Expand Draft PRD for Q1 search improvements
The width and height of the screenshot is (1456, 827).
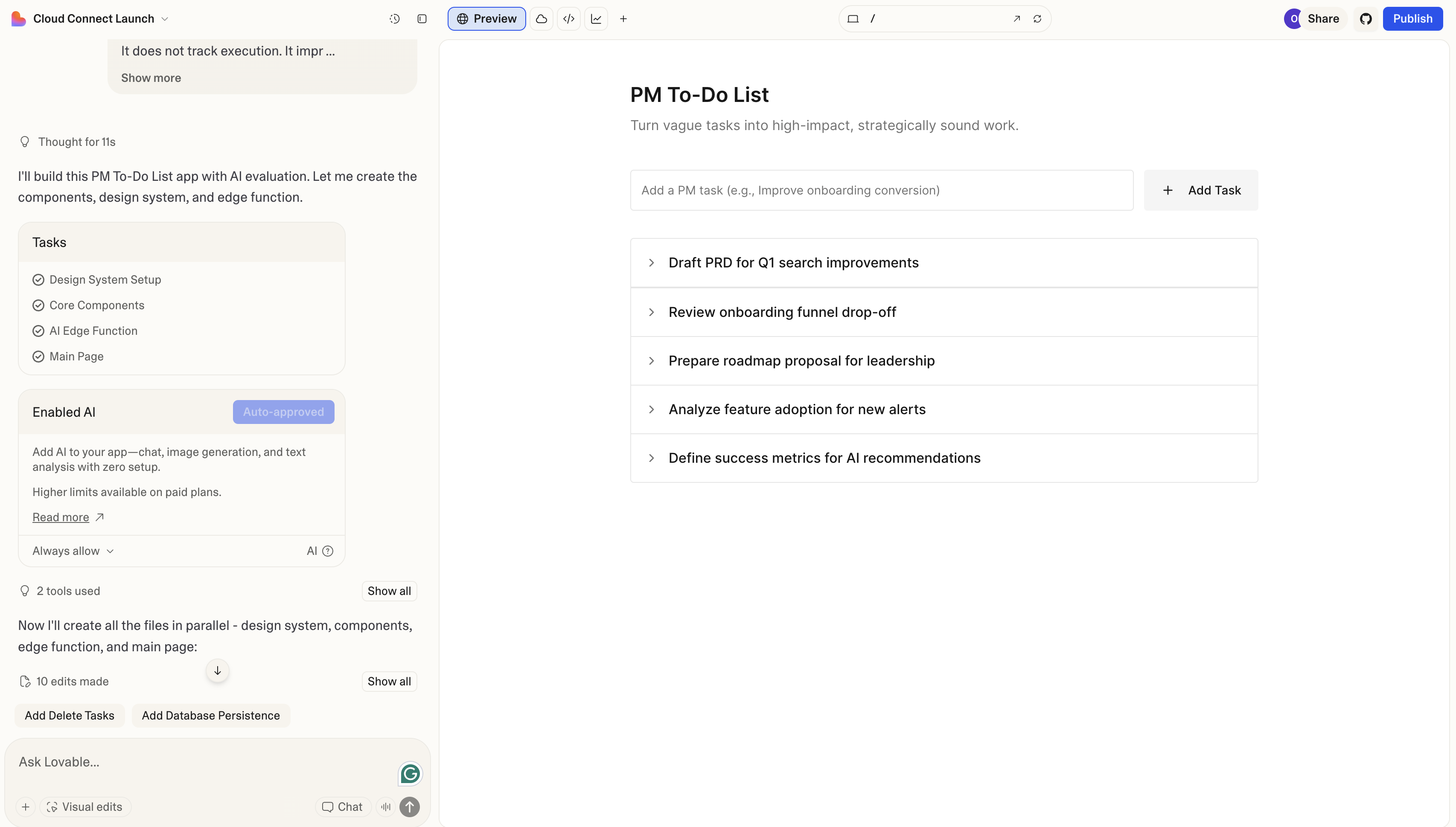pos(944,263)
